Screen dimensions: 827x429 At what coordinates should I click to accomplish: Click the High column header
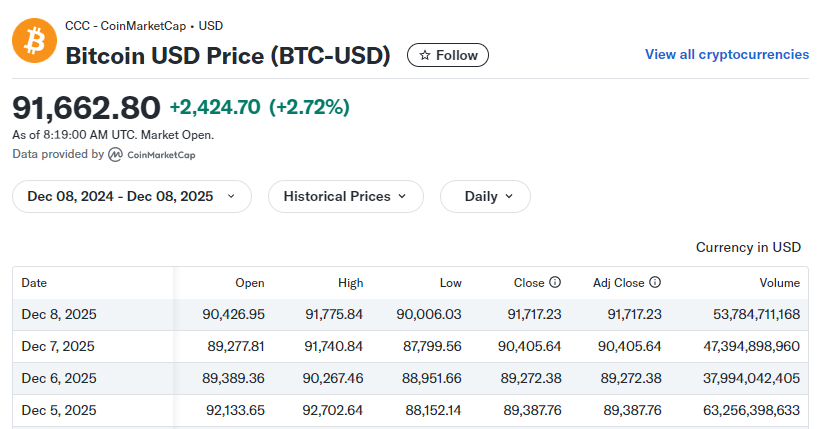click(x=351, y=283)
